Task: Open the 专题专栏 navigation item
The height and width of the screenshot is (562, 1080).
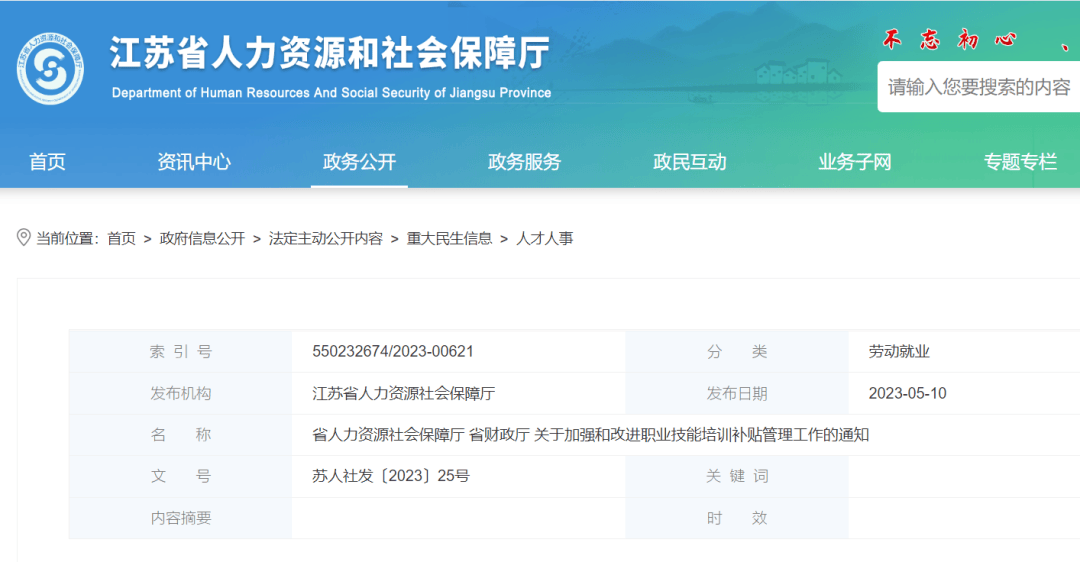Action: click(x=1021, y=162)
